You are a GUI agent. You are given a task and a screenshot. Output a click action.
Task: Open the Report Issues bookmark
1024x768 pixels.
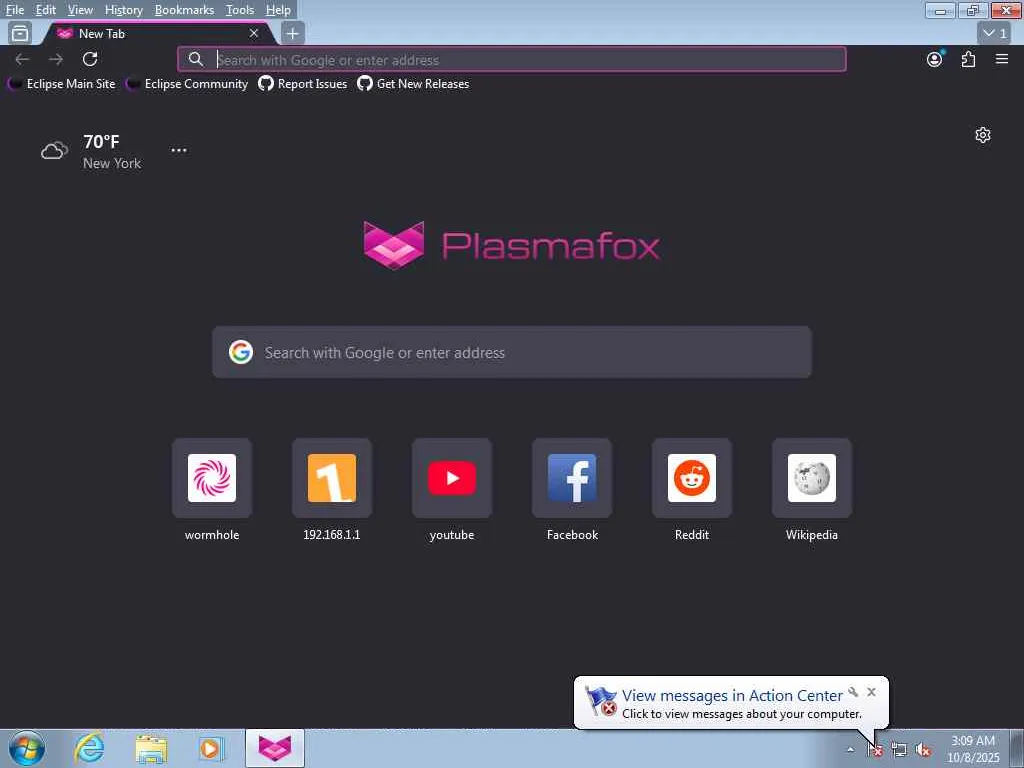302,84
